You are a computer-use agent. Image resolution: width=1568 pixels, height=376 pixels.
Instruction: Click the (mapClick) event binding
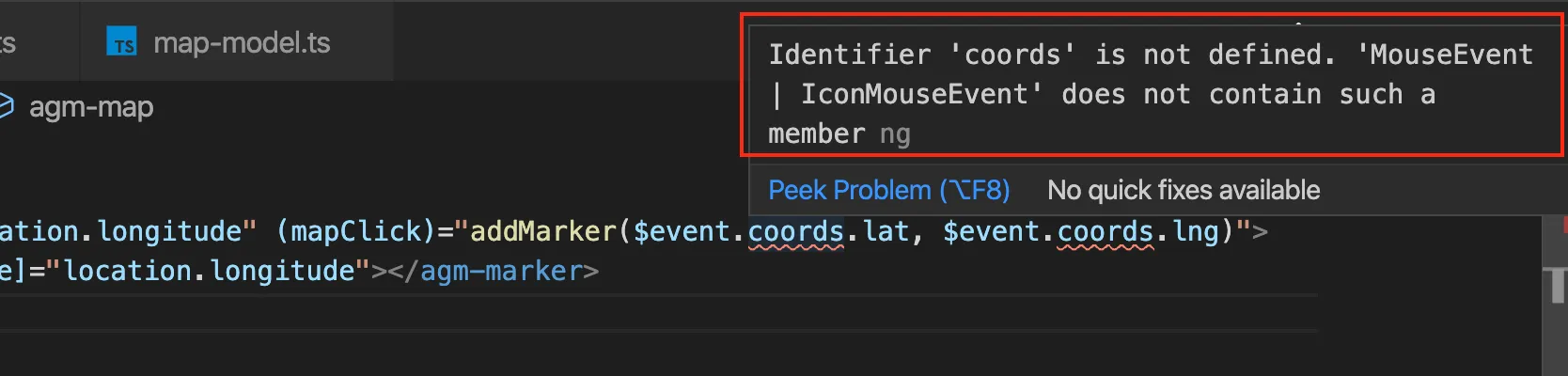tap(356, 231)
